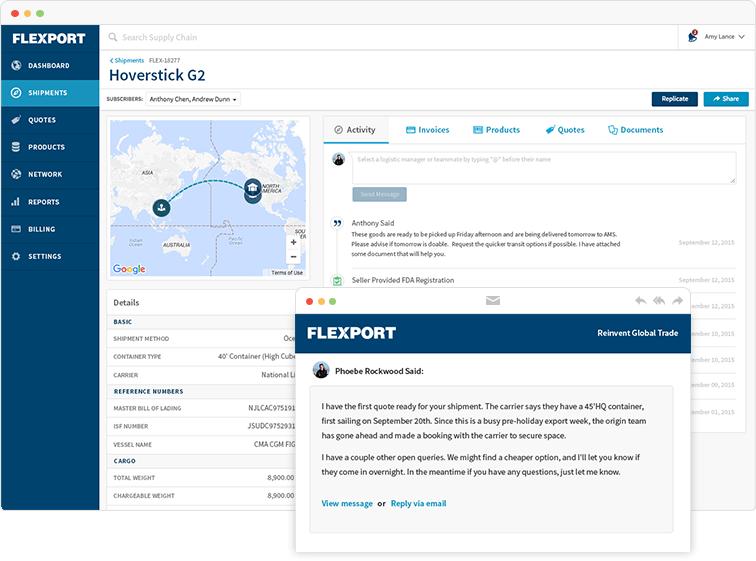The width and height of the screenshot is (756, 561).
Task: Click the message text box in Activity
Action: (x=544, y=168)
